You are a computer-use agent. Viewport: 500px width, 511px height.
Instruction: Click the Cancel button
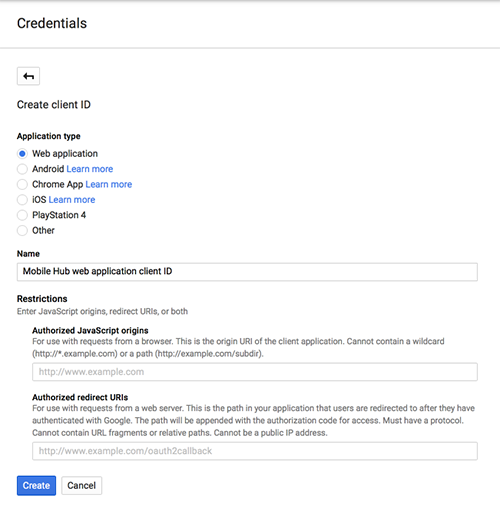coord(82,485)
